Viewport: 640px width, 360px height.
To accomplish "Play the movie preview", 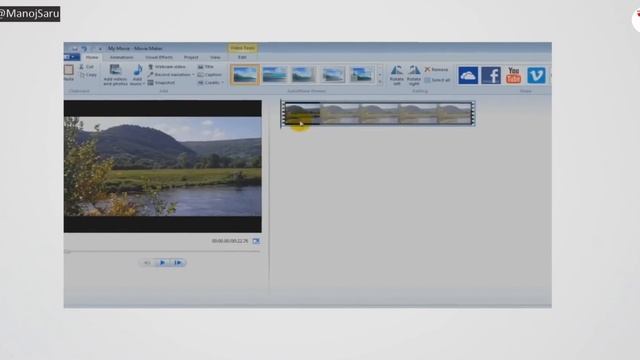I will (162, 262).
